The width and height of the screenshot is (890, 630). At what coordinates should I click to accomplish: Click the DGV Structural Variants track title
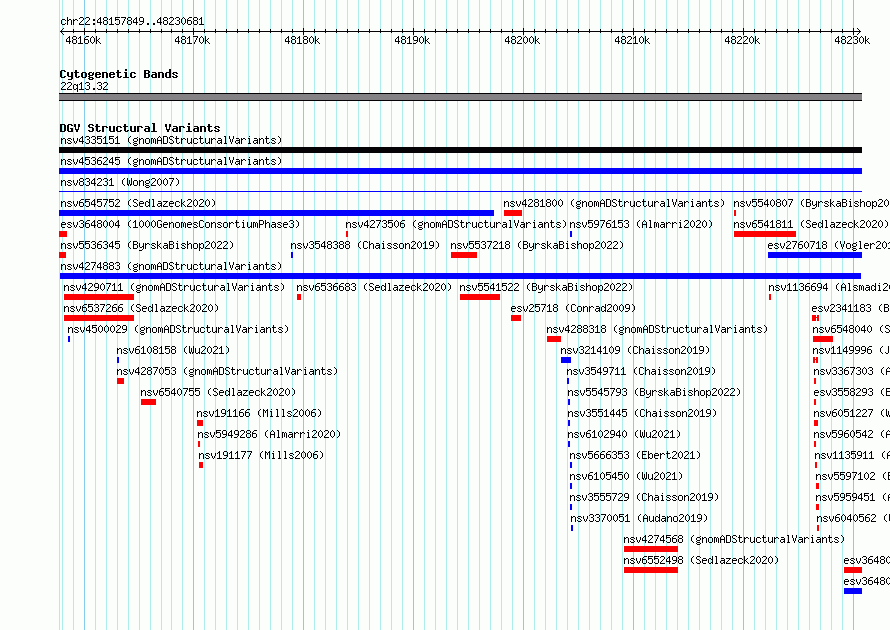coord(140,128)
